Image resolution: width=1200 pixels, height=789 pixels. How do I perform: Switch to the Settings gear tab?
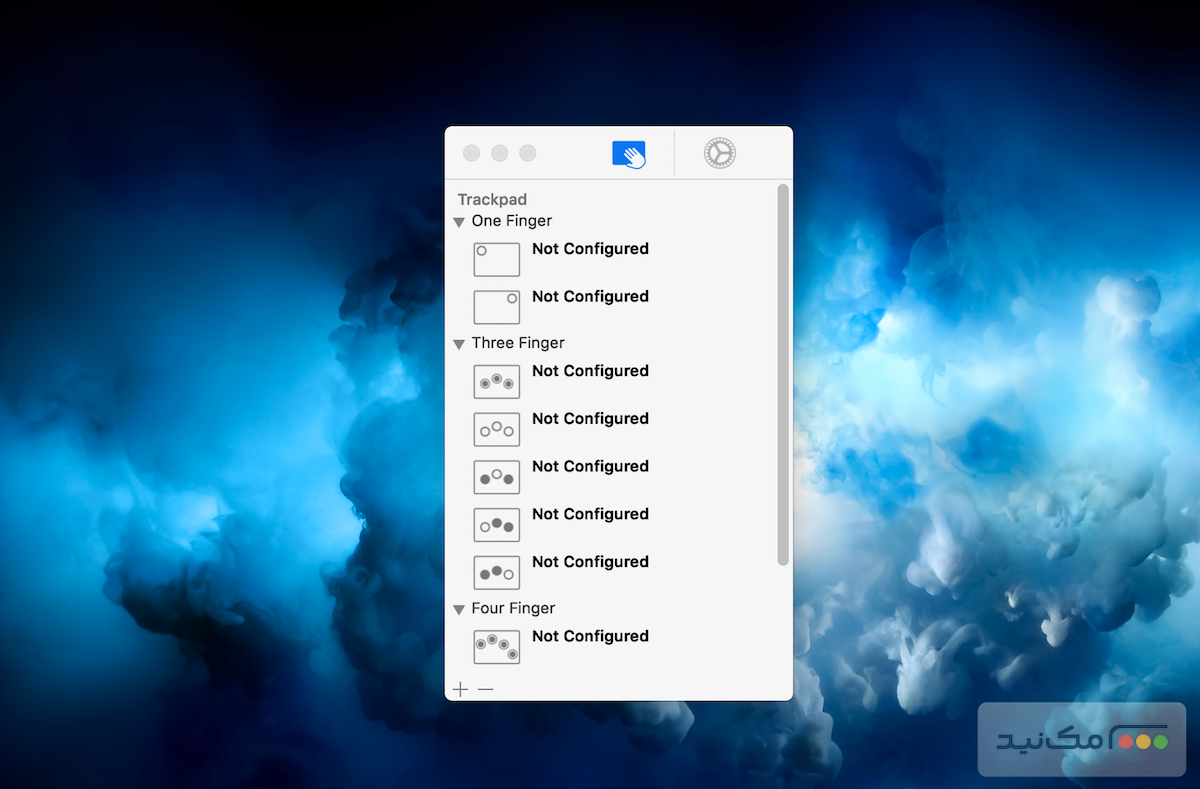pos(719,153)
